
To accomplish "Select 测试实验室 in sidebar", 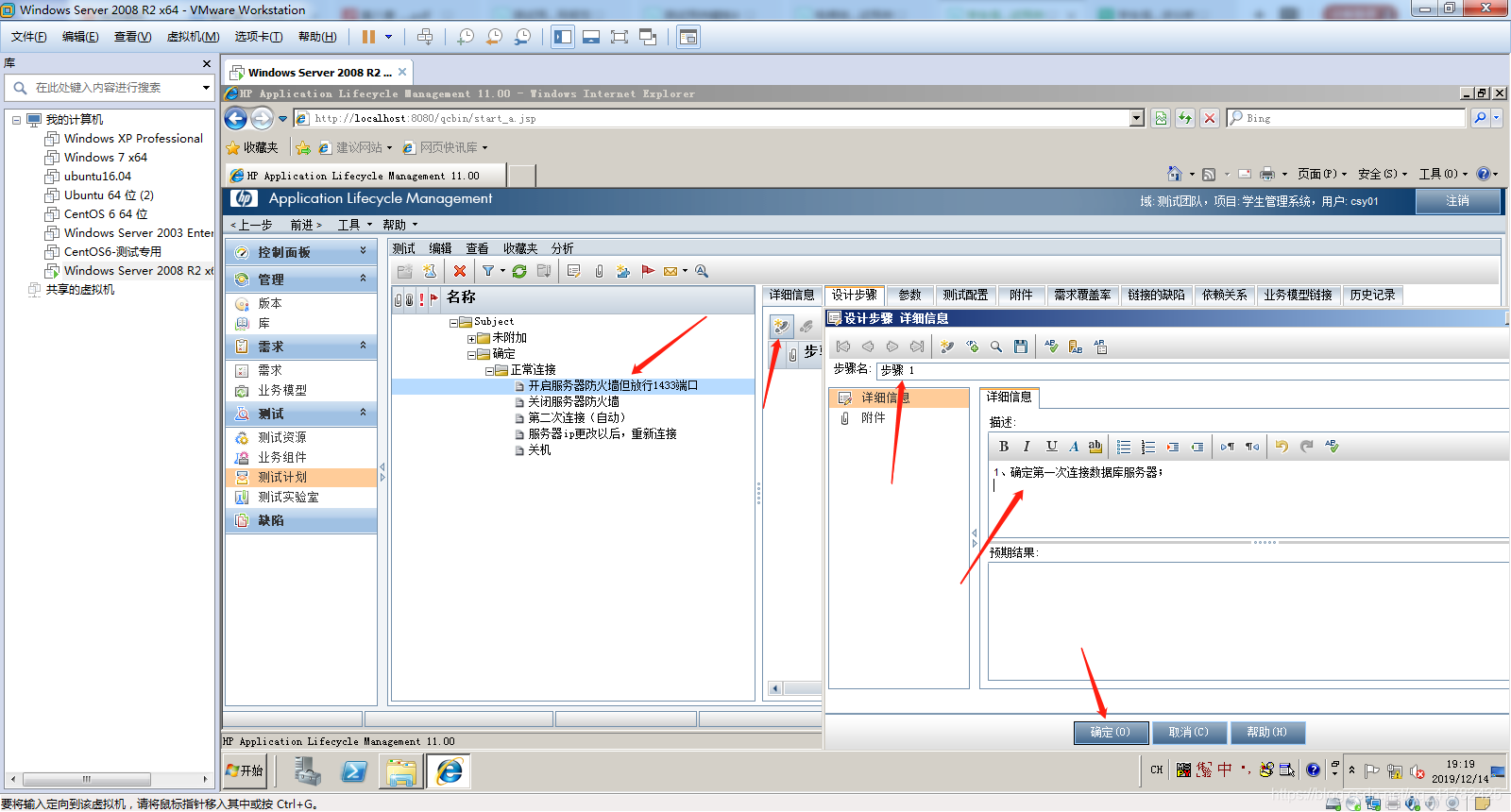I will coord(288,497).
